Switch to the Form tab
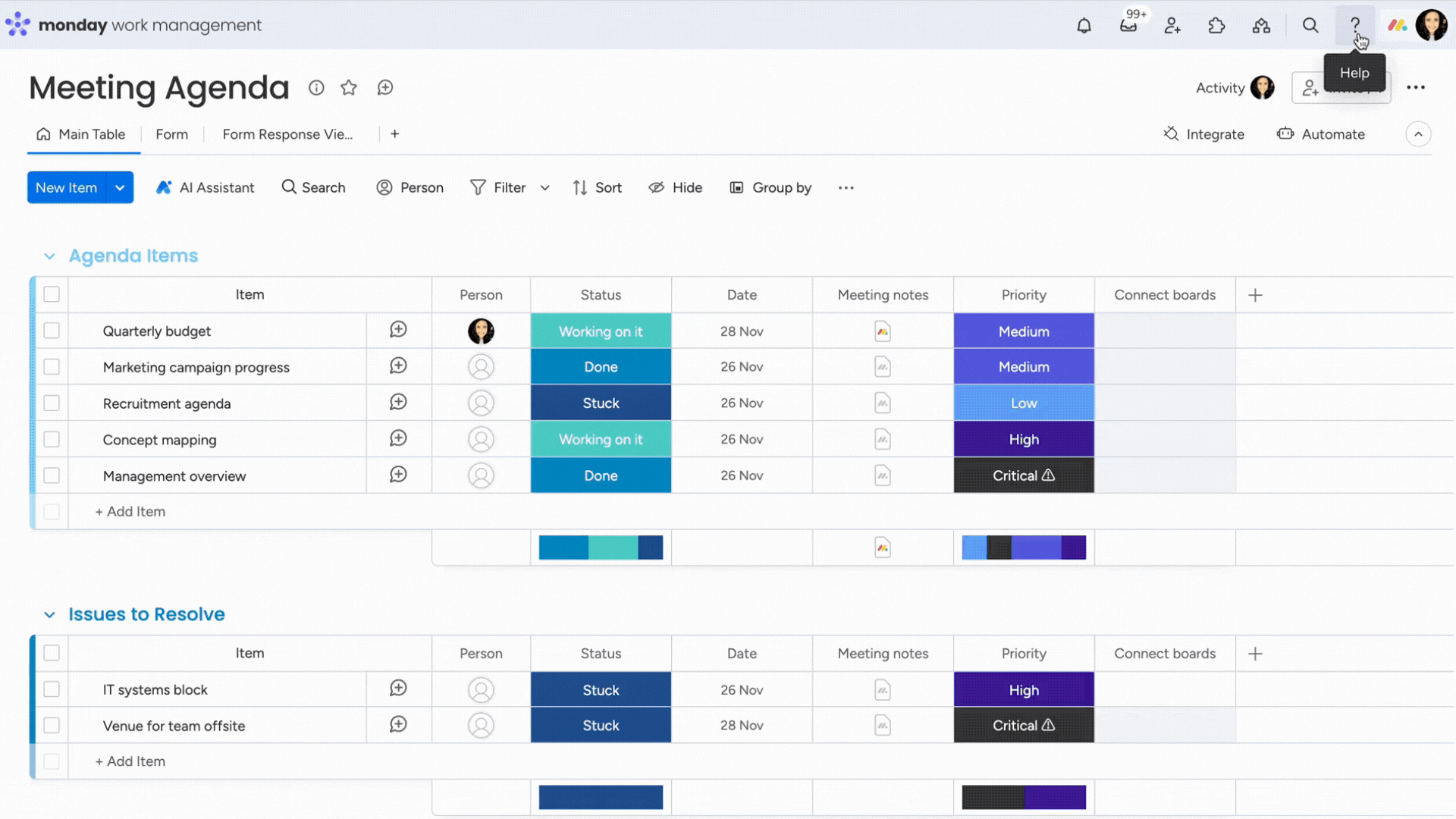1456x819 pixels. point(171,133)
